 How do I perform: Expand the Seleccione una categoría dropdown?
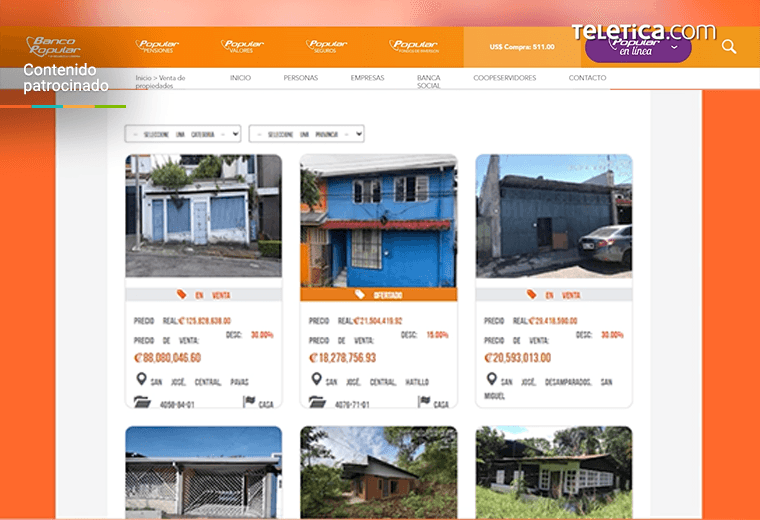coord(183,134)
